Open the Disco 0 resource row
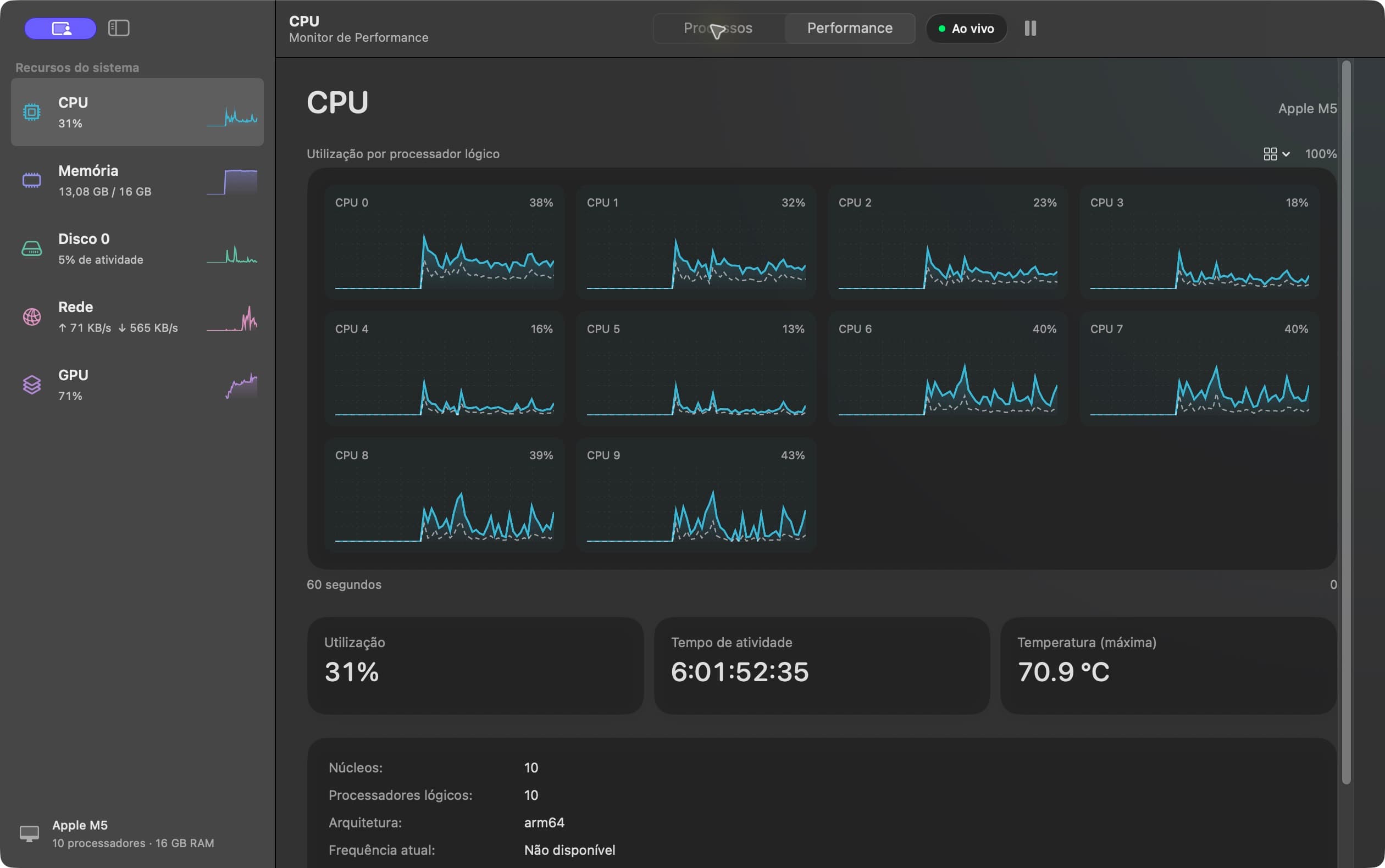This screenshot has width=1385, height=868. pos(137,248)
